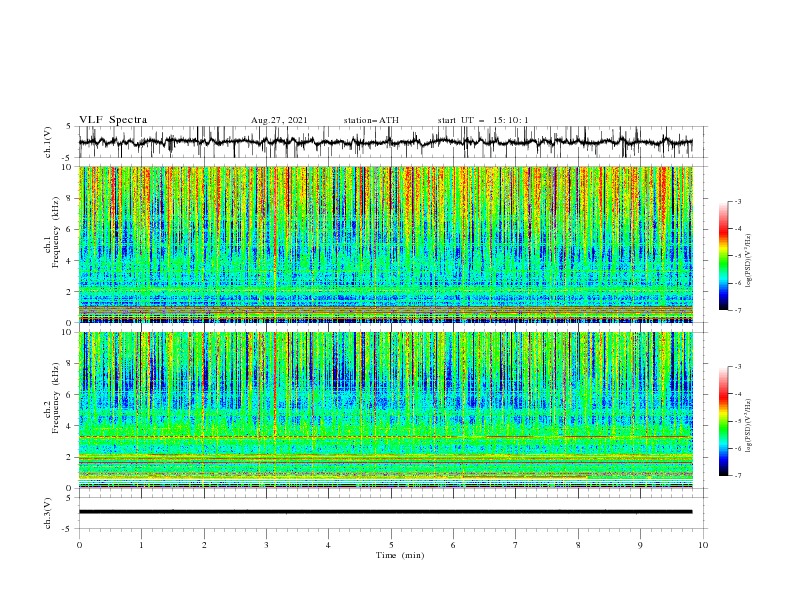
Task: Click the ch.1 spectrogram panel
Action: click(x=385, y=244)
